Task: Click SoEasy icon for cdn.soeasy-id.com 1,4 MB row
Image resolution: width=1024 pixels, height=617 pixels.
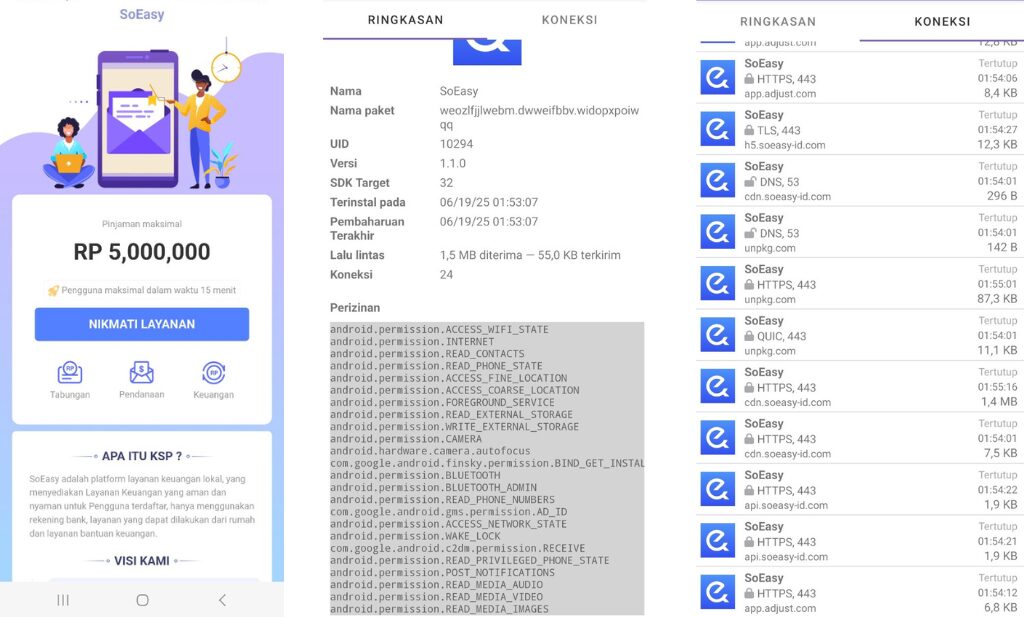Action: tap(718, 387)
